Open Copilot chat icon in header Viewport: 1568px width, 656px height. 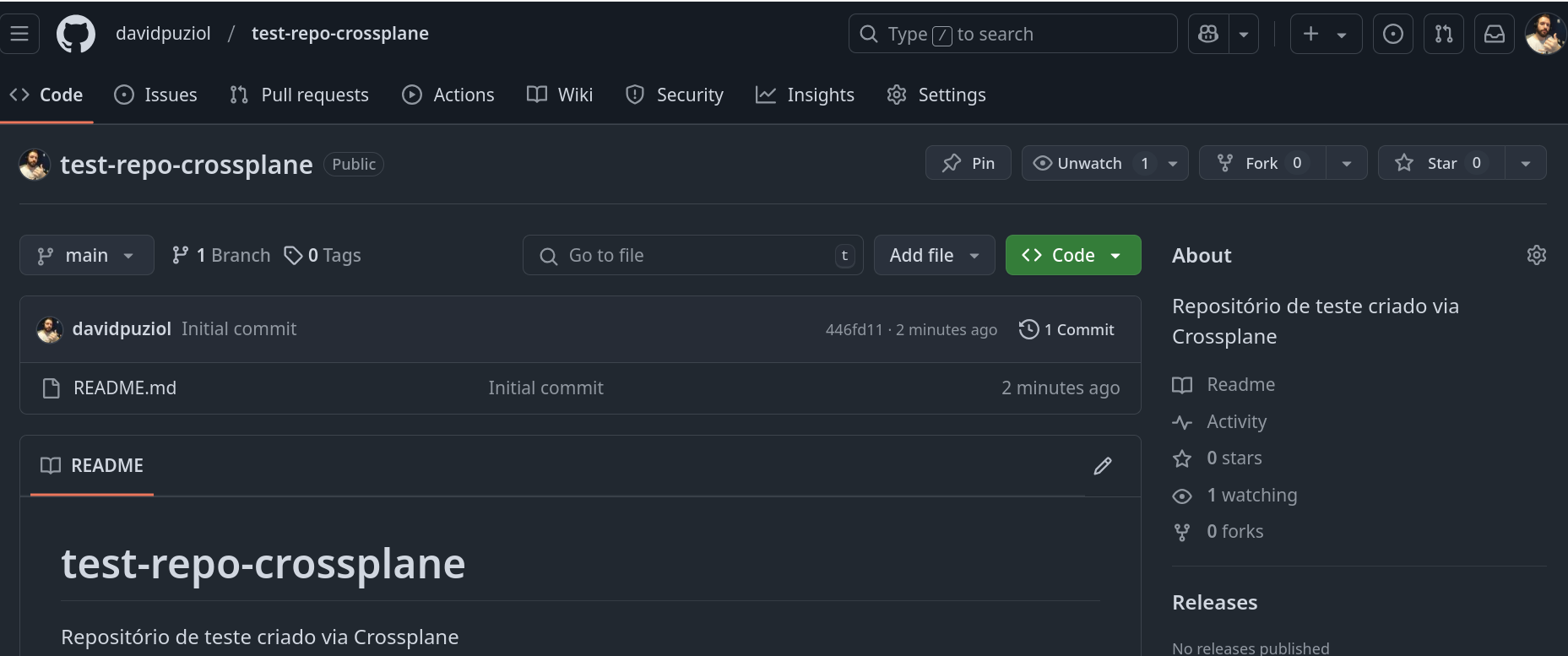pyautogui.click(x=1208, y=34)
